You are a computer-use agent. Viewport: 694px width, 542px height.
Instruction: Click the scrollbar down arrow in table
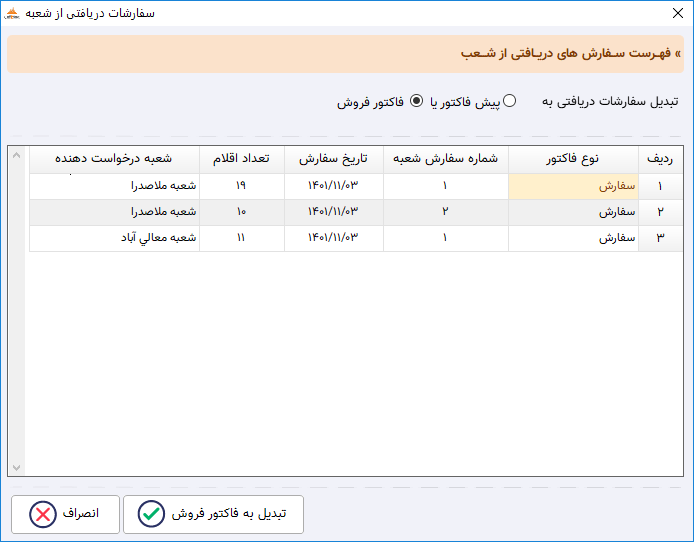point(16,468)
